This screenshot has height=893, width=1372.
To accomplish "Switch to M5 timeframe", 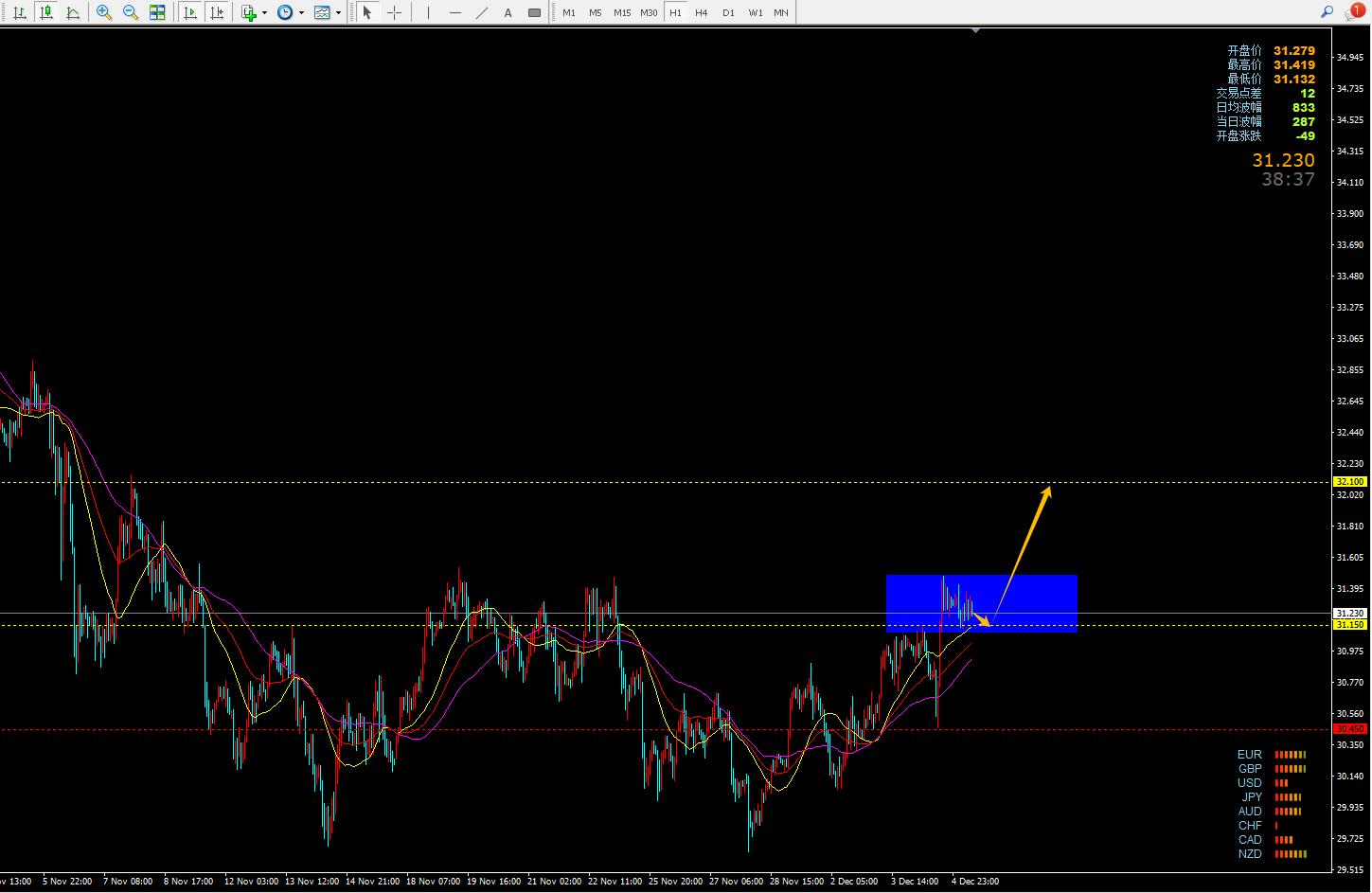I will click(x=595, y=12).
